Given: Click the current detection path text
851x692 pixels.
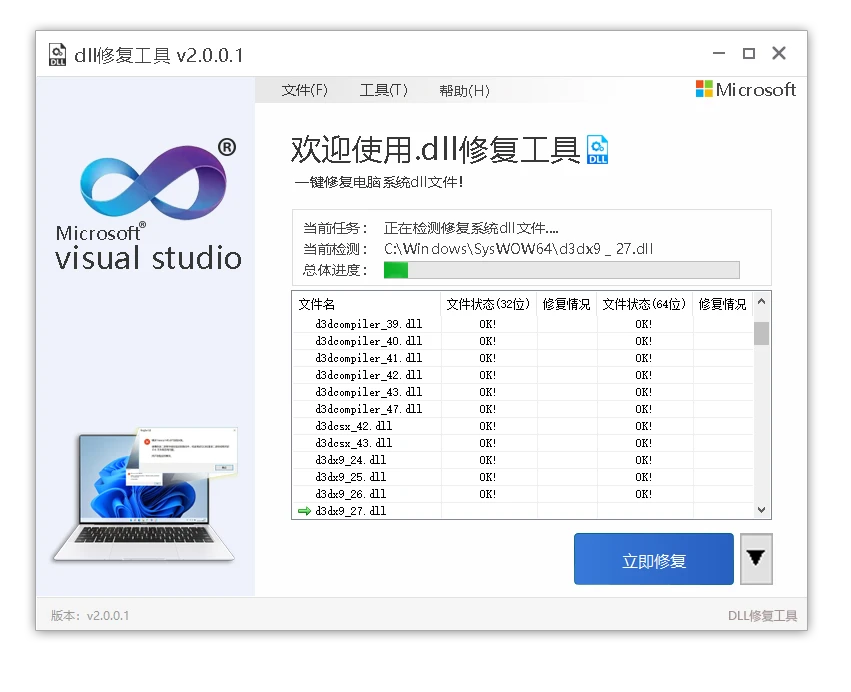Looking at the screenshot, I should (x=518, y=249).
